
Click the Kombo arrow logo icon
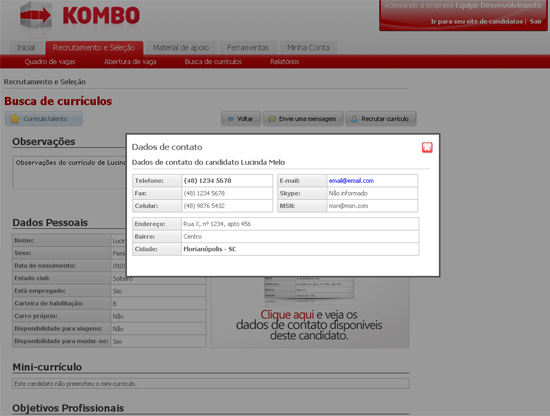pos(36,15)
